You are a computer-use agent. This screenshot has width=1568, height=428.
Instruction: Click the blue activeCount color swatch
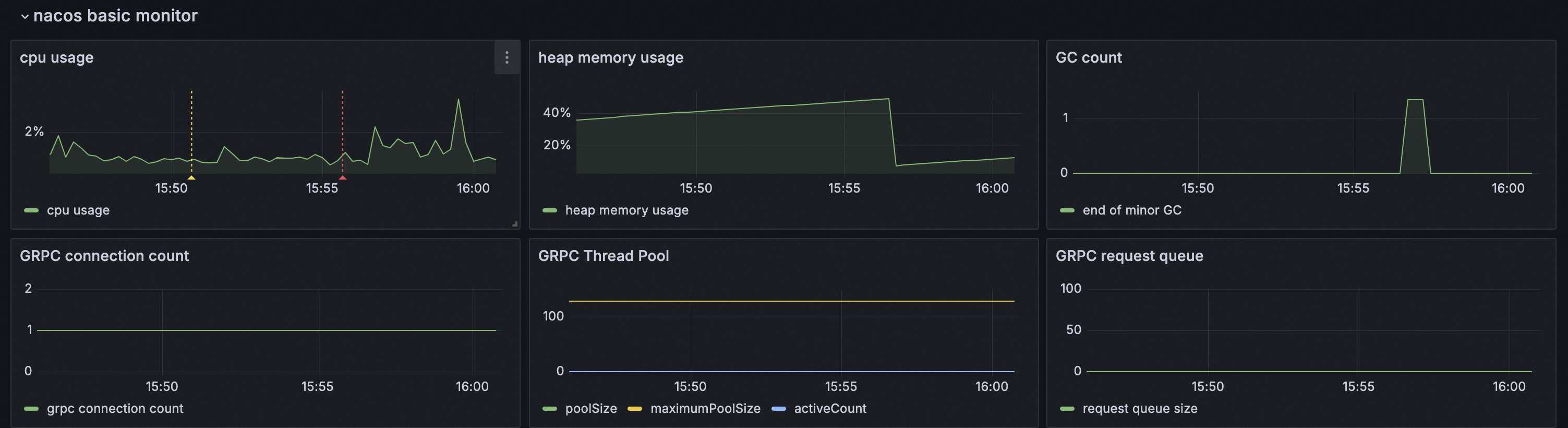(x=778, y=409)
